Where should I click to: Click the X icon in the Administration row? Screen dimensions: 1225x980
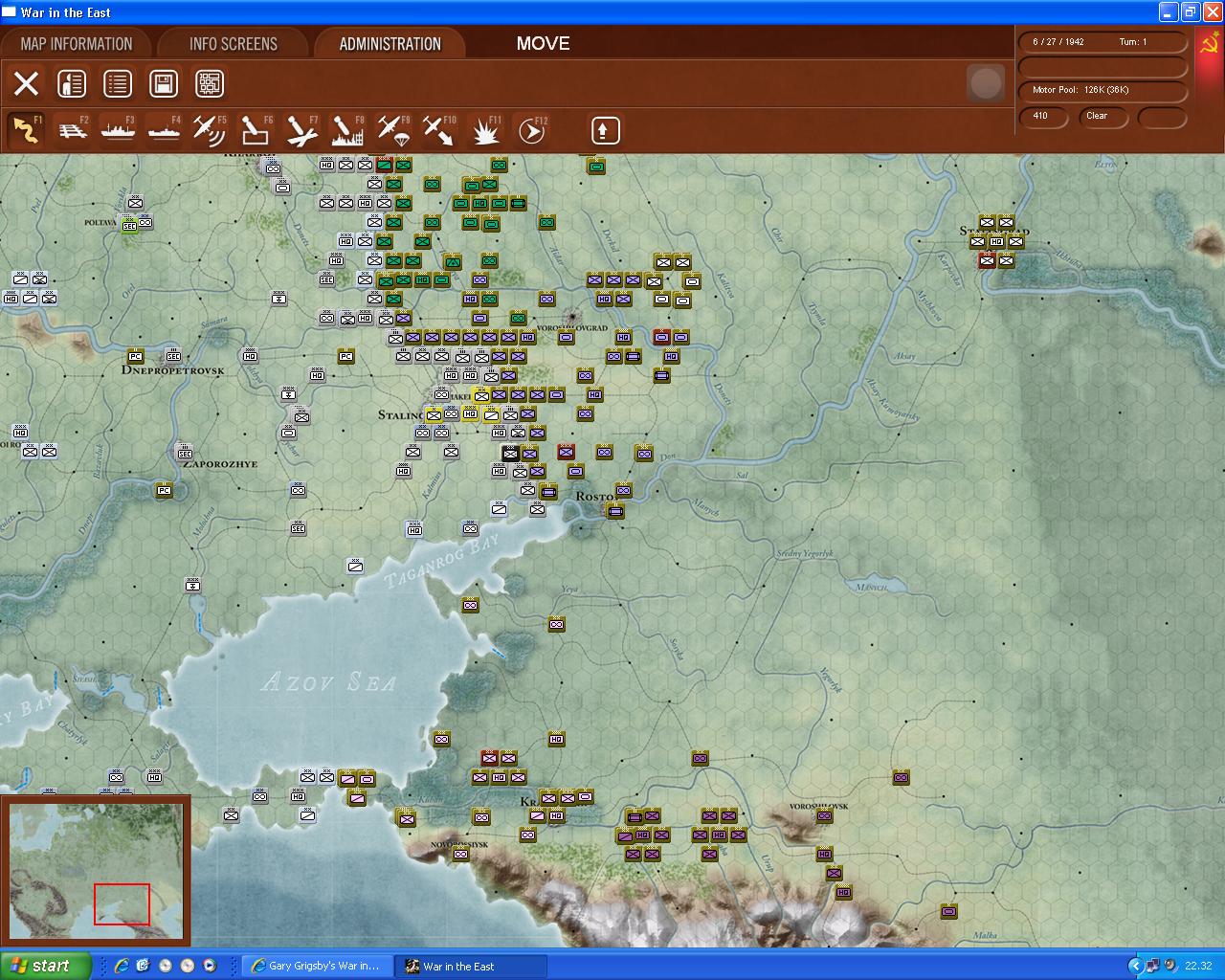(26, 83)
